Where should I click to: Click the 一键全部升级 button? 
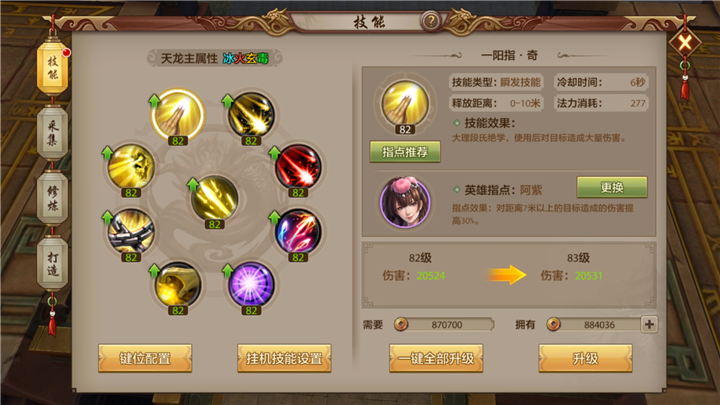click(436, 358)
